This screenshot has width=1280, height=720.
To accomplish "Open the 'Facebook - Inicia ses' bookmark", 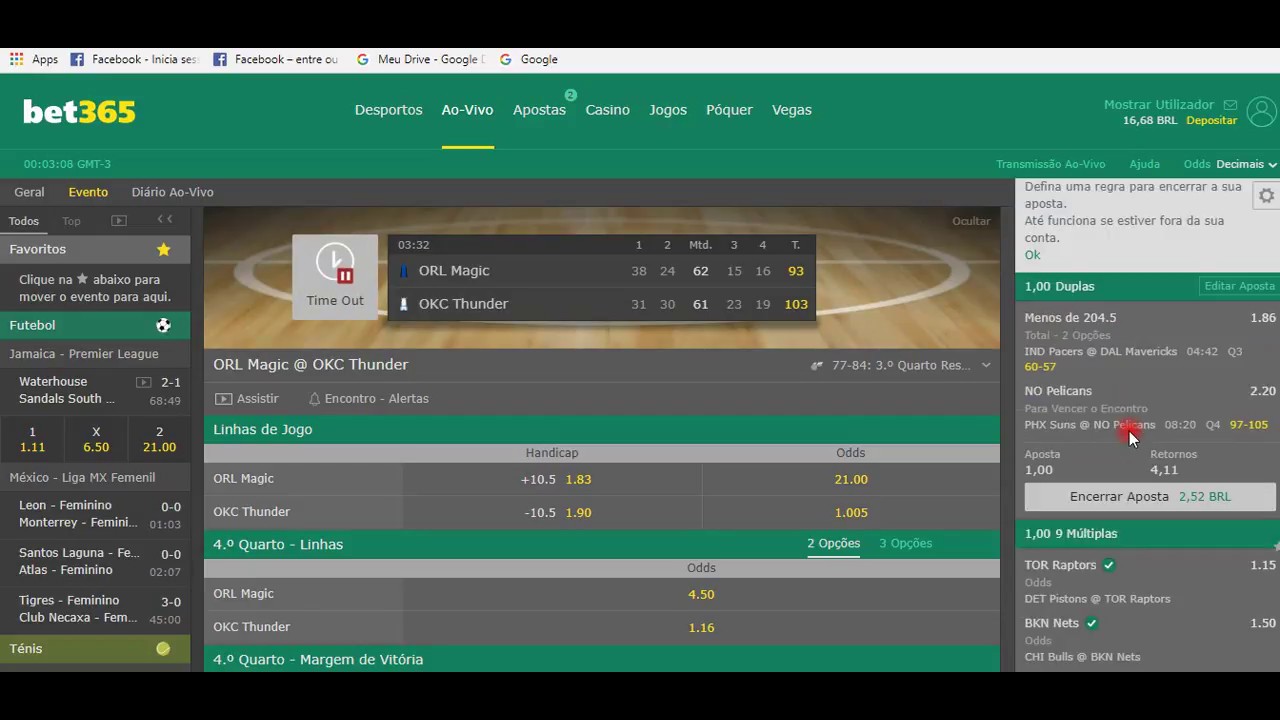I will (134, 59).
